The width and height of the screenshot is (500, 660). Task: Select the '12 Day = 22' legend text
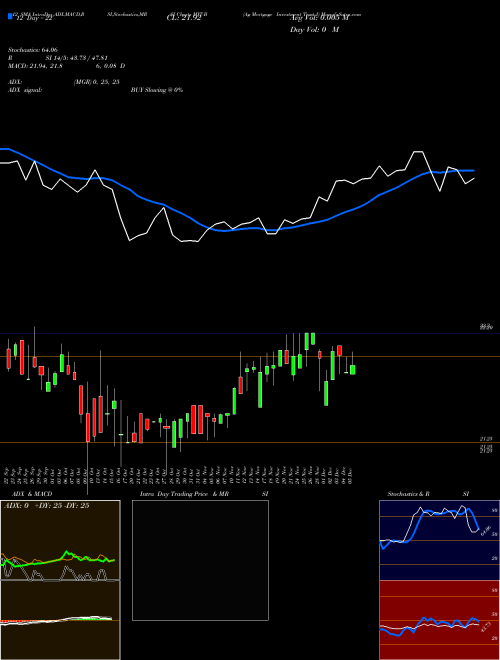click(34, 18)
